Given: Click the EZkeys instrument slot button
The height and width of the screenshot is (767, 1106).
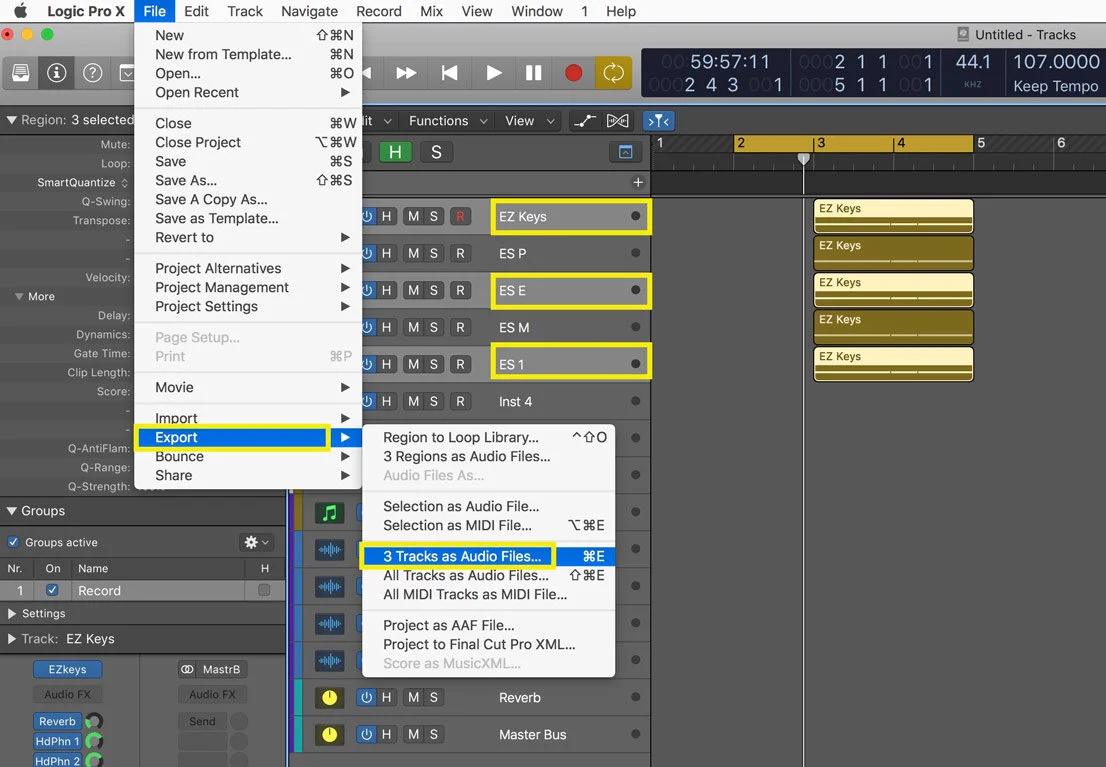Looking at the screenshot, I should (68, 669).
